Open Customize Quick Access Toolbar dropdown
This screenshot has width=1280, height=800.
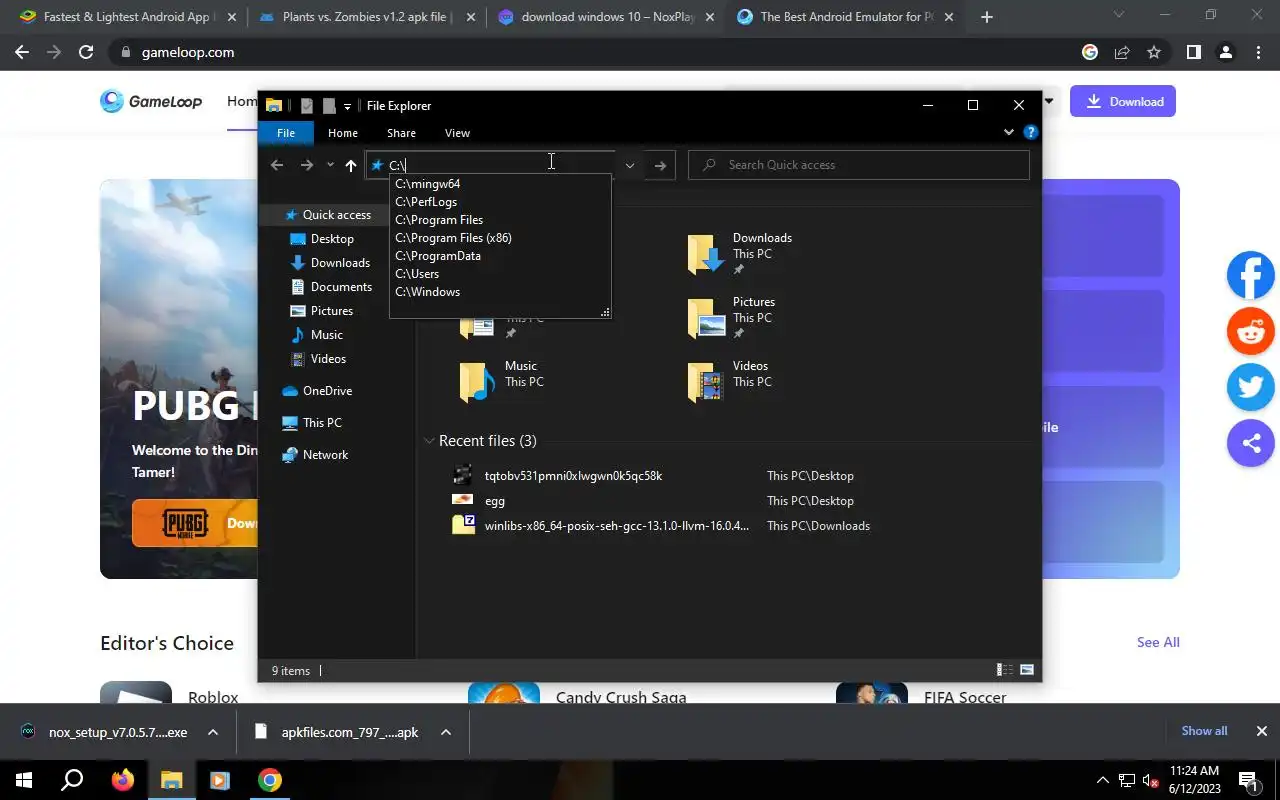[x=347, y=106]
